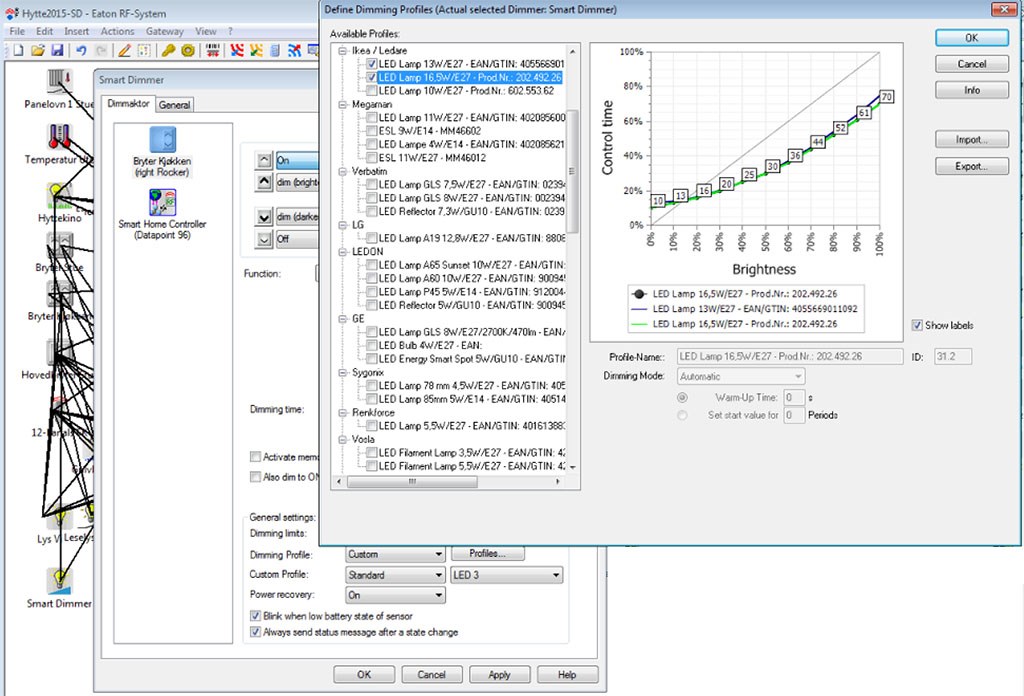Switch to the General tab
Image resolution: width=1024 pixels, height=696 pixels.
point(175,105)
